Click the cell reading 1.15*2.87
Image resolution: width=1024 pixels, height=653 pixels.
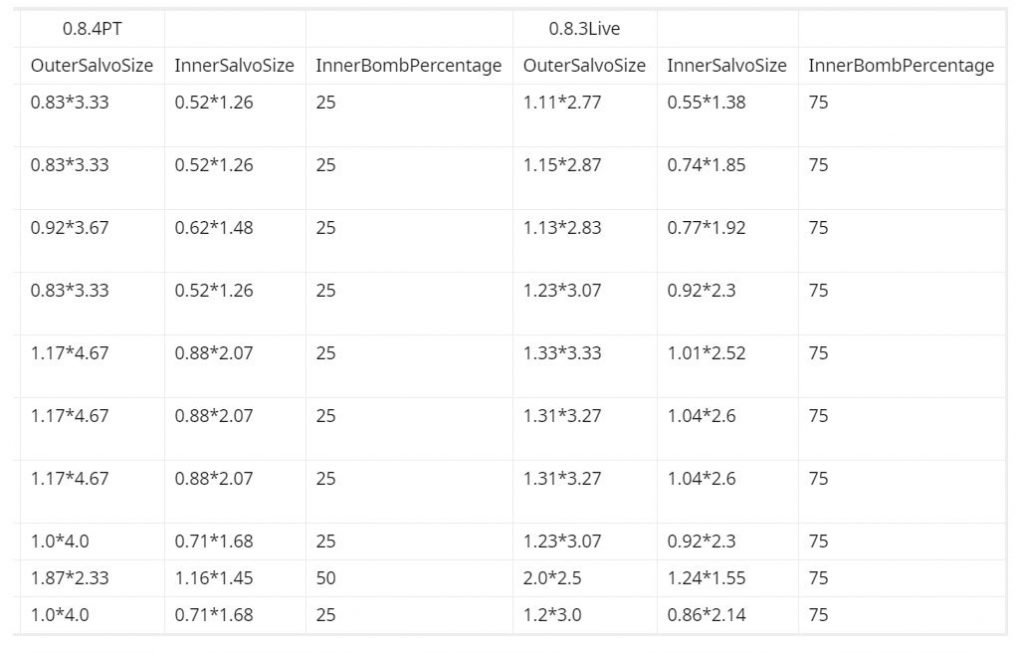[562, 166]
